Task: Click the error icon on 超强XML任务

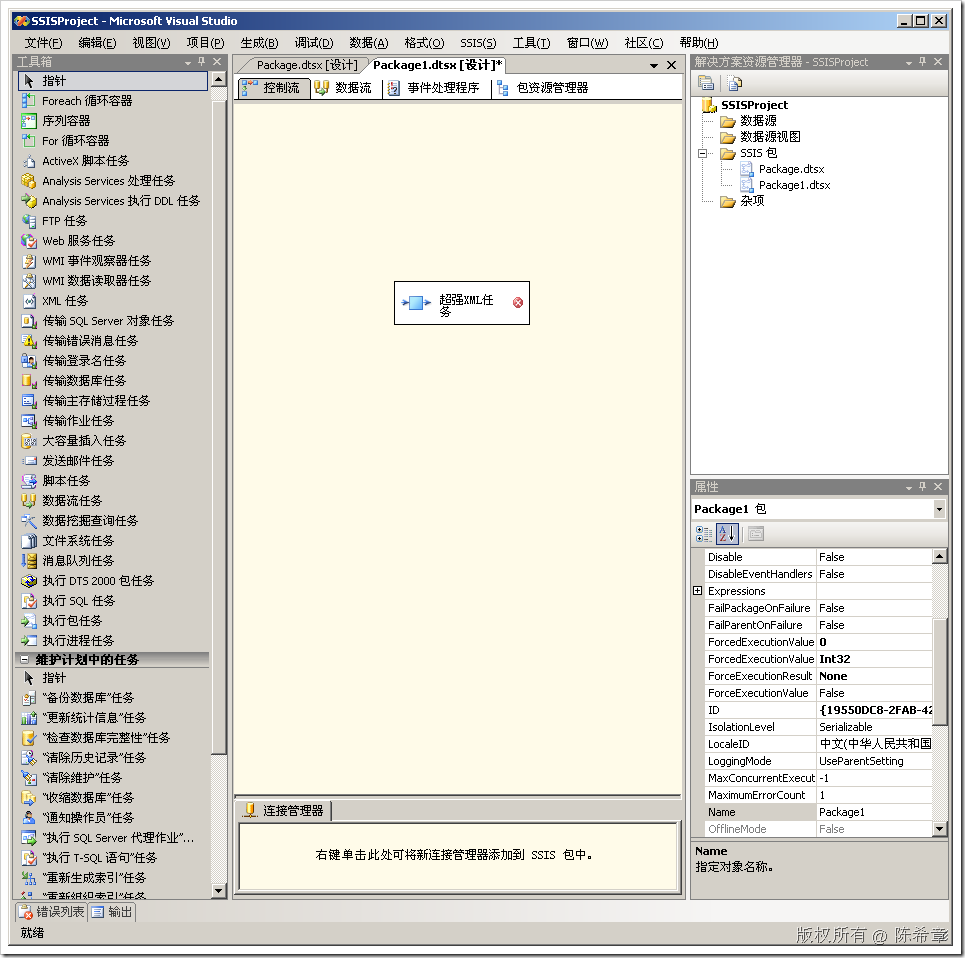Action: (518, 302)
